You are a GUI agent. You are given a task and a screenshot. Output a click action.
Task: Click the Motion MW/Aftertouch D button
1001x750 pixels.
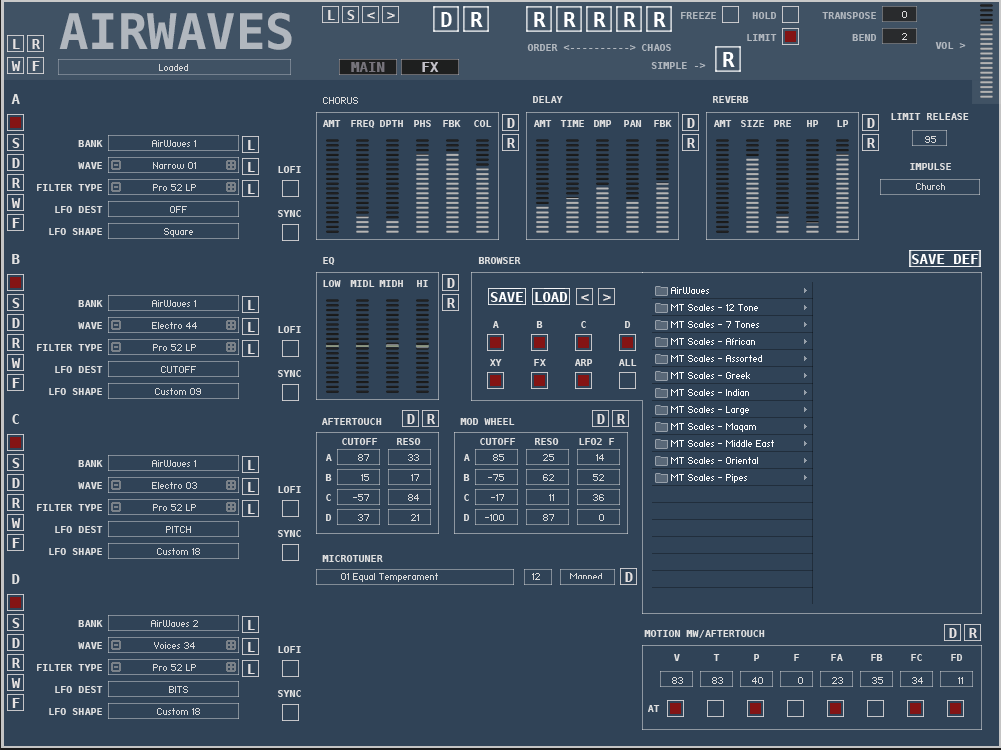952,633
